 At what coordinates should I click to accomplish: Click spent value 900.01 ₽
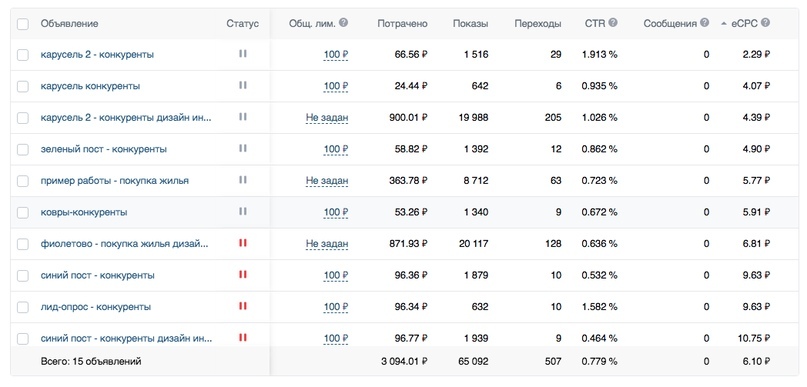click(x=409, y=118)
